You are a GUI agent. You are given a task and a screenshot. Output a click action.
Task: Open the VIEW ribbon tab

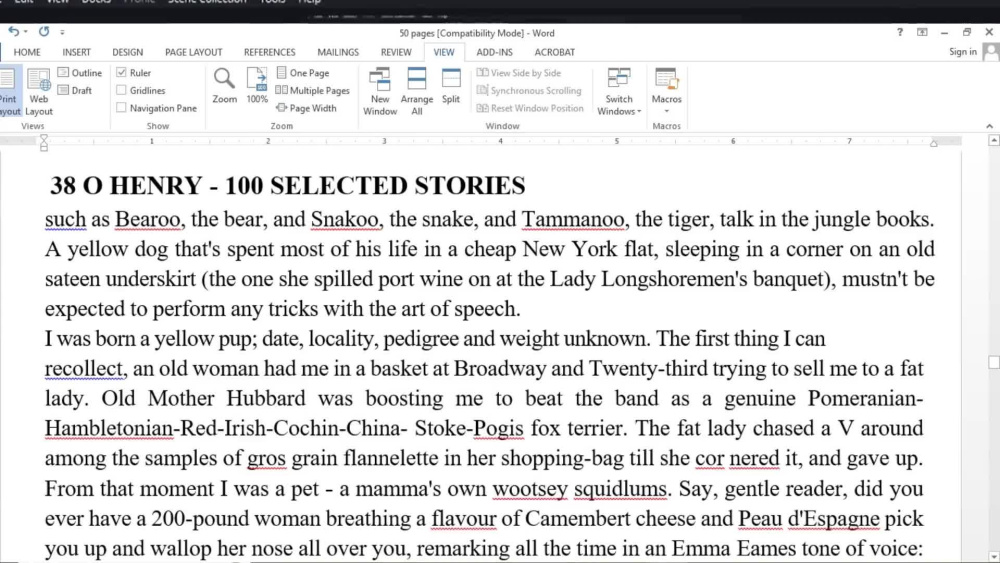tap(444, 52)
